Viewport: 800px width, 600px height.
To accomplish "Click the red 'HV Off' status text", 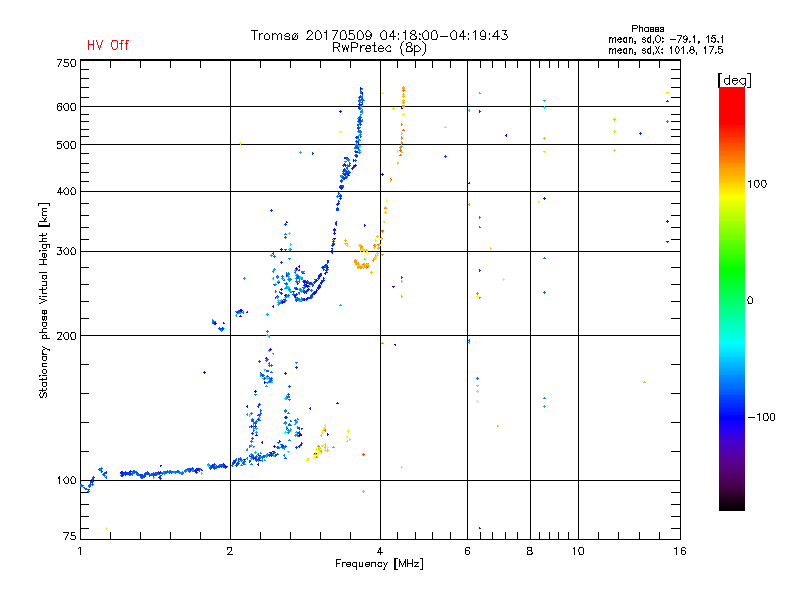I will pyautogui.click(x=108, y=45).
